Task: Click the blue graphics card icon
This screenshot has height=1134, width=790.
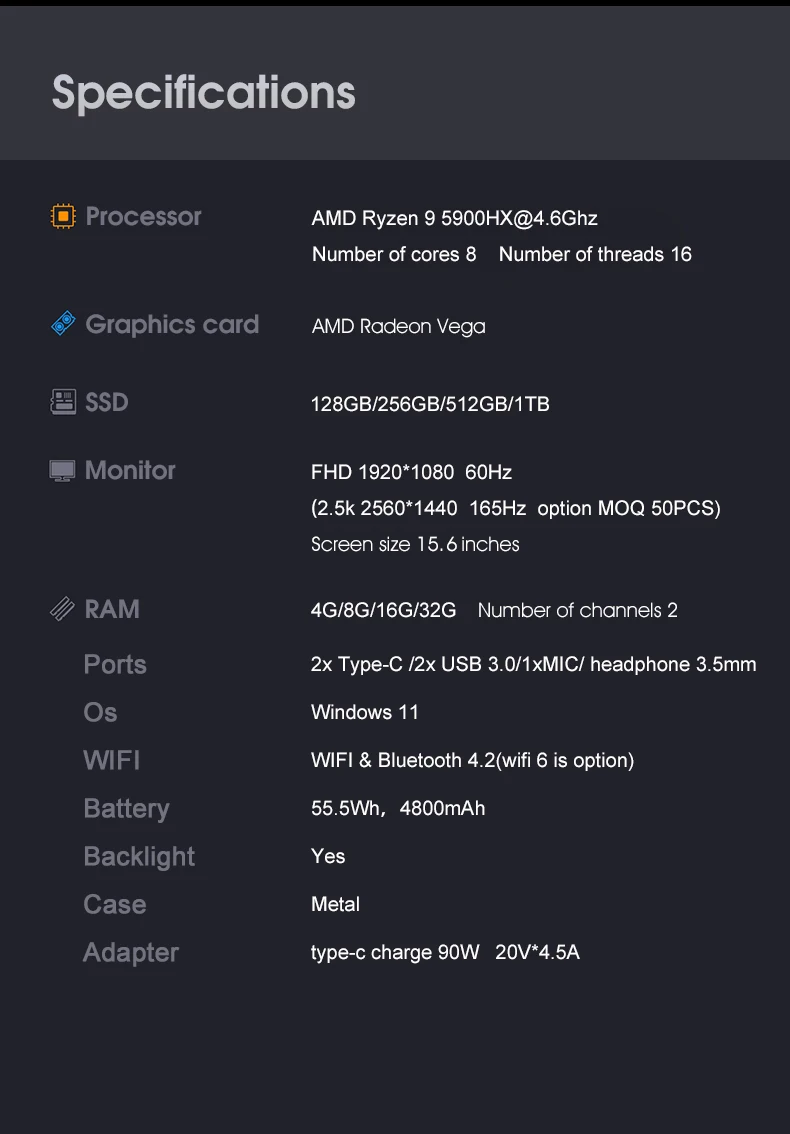Action: pyautogui.click(x=63, y=324)
